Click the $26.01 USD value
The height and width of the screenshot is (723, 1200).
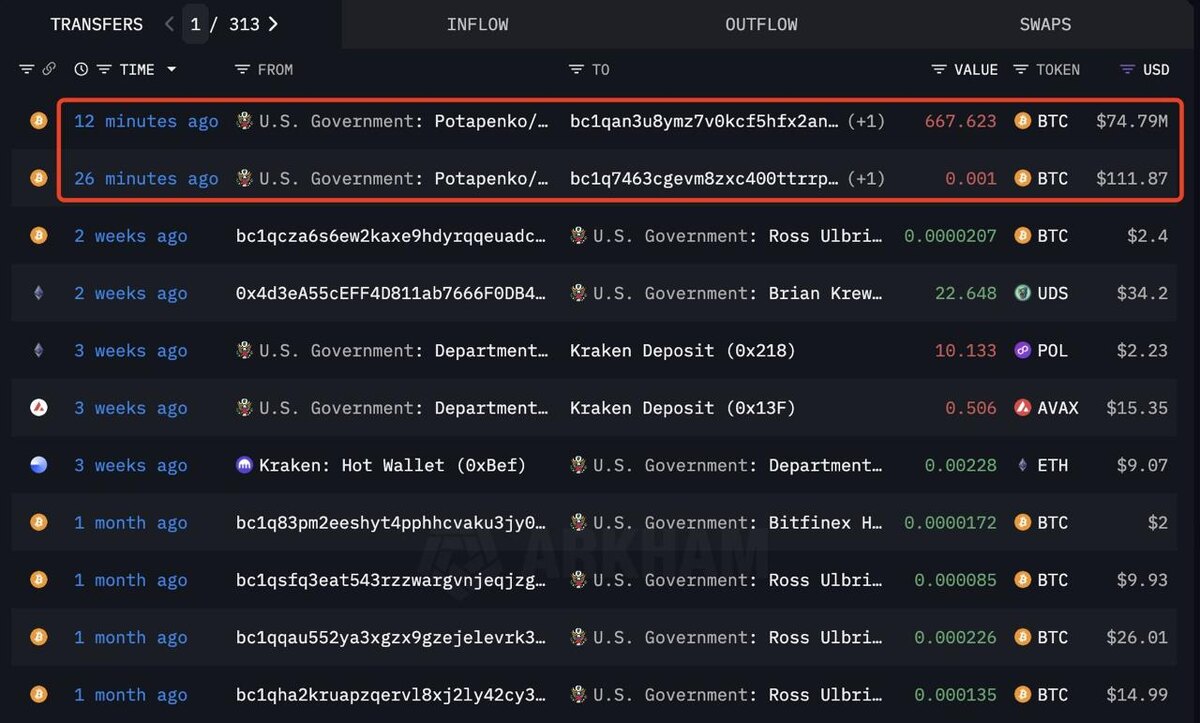pyautogui.click(x=1137, y=637)
